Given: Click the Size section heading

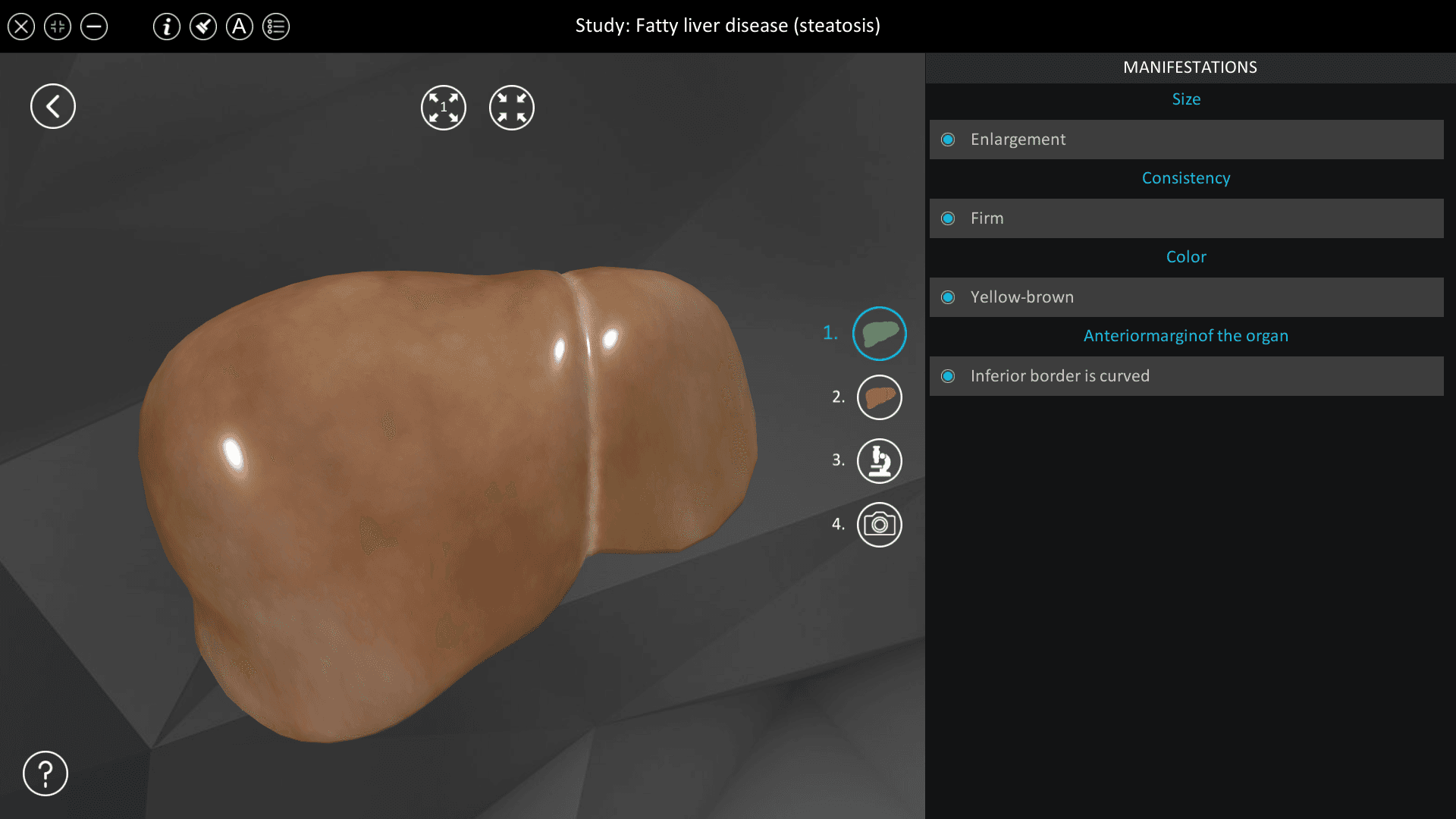Looking at the screenshot, I should click(x=1186, y=99).
